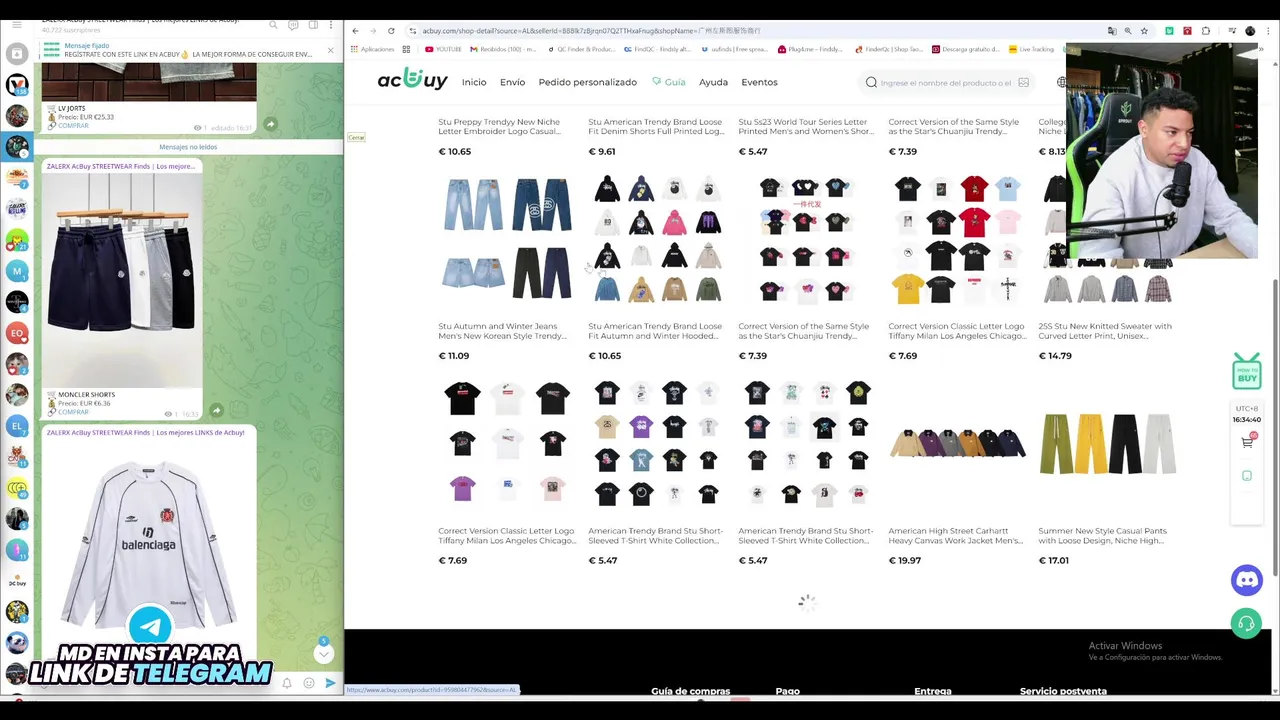Open the Entrega footer link

[x=933, y=691]
